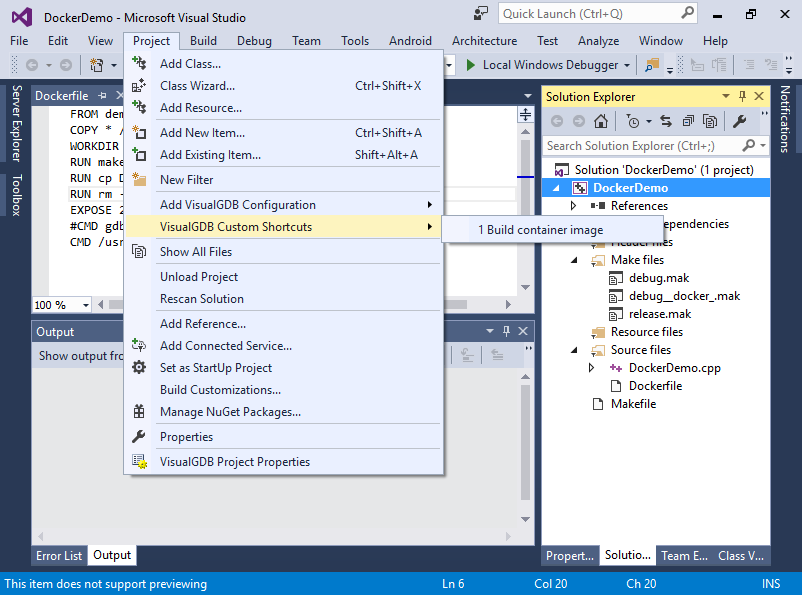
Task: Toggle the Show All Files icon in the Solution Explorer toolbar
Action: 710,121
